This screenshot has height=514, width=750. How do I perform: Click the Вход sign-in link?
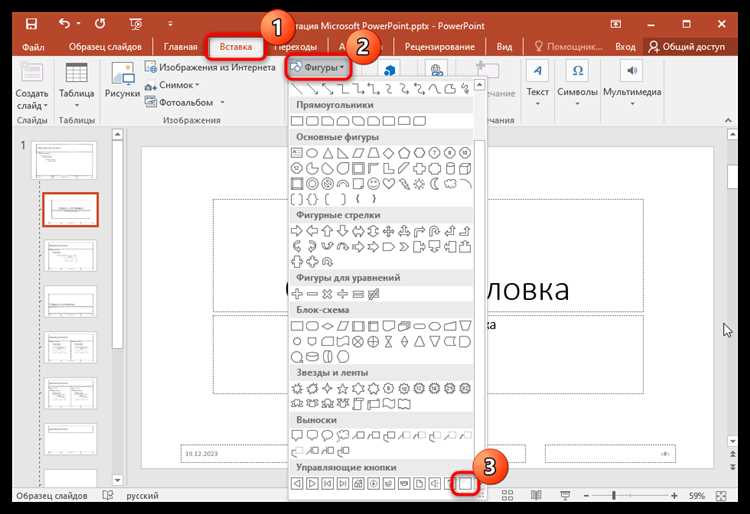(x=625, y=47)
